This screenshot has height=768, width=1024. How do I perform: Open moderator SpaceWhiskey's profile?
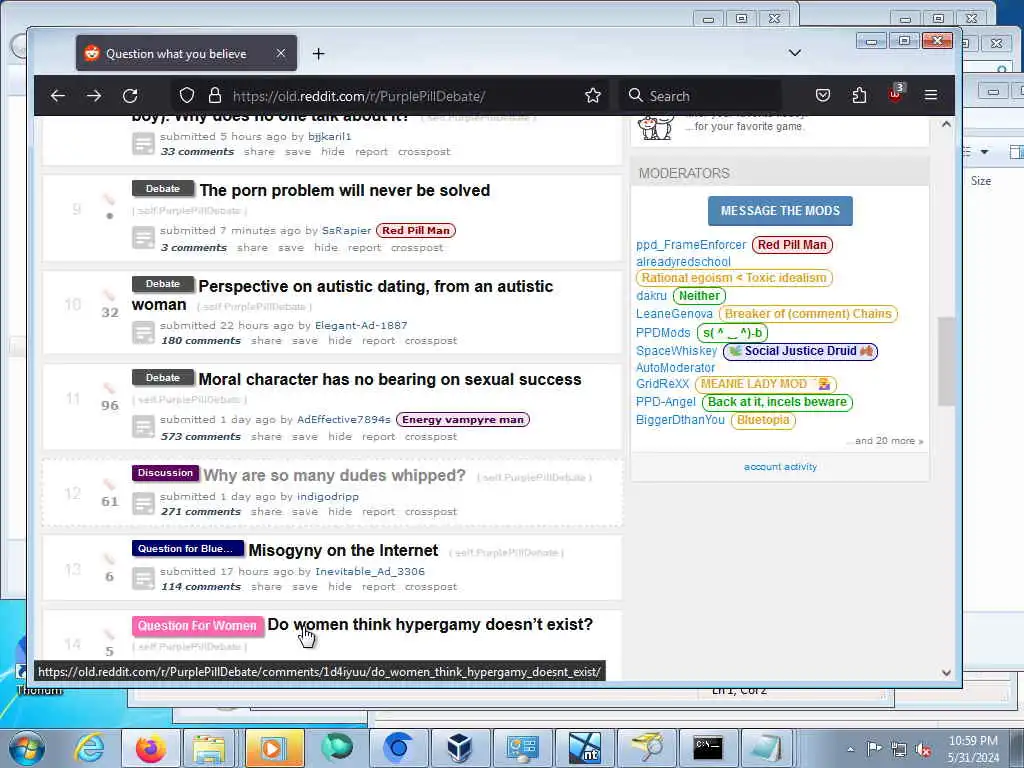tap(677, 351)
